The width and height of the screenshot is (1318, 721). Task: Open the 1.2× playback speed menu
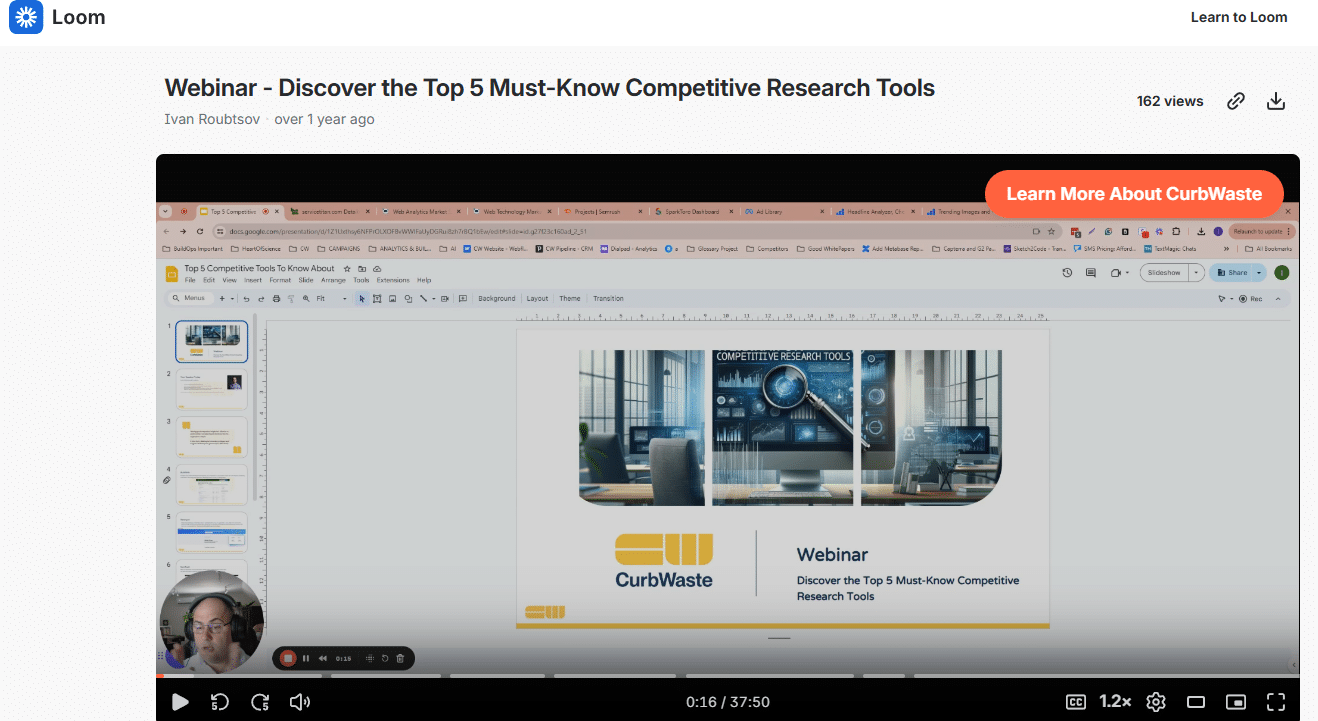(x=1115, y=702)
